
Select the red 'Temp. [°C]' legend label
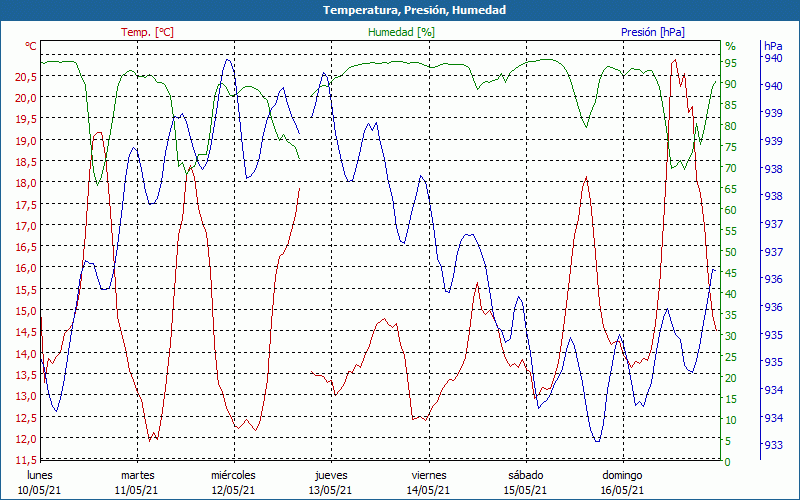coord(147,32)
